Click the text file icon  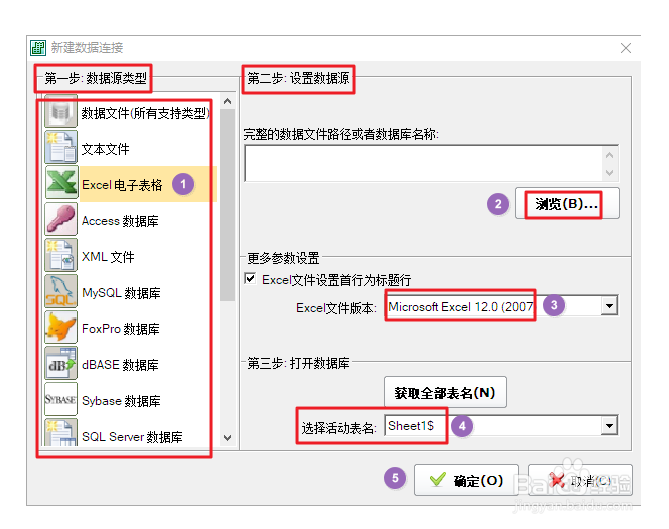click(61, 148)
